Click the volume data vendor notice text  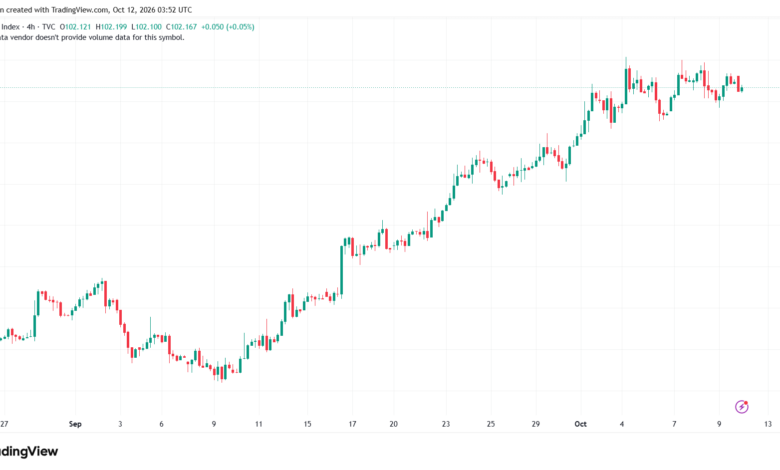[x=92, y=37]
